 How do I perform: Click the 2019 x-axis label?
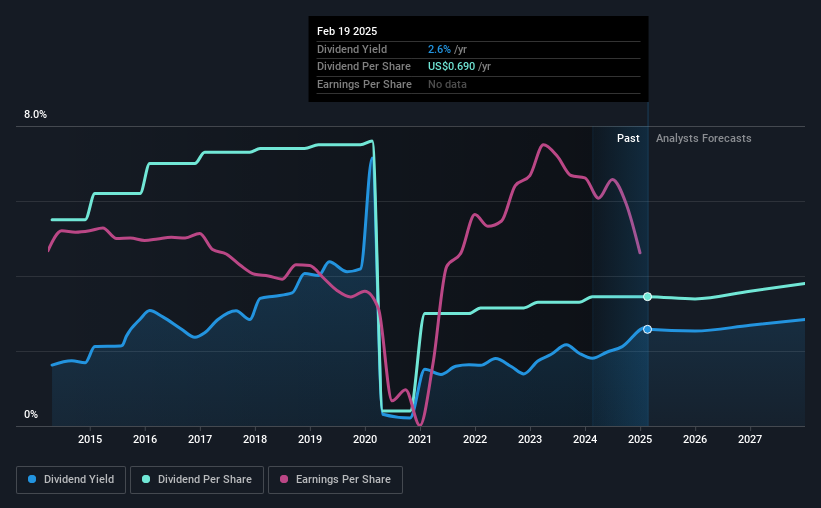pyautogui.click(x=310, y=439)
